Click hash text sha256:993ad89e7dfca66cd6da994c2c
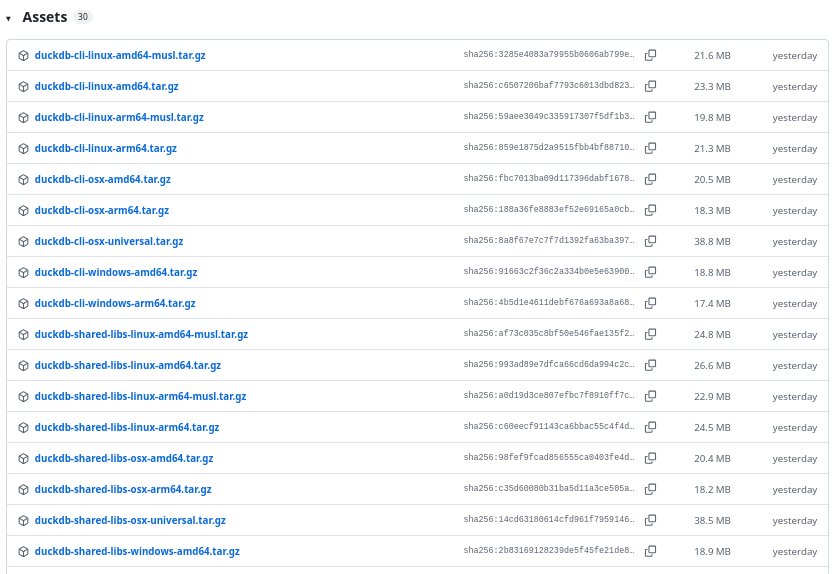Viewport: 837px width, 574px height. click(549, 364)
